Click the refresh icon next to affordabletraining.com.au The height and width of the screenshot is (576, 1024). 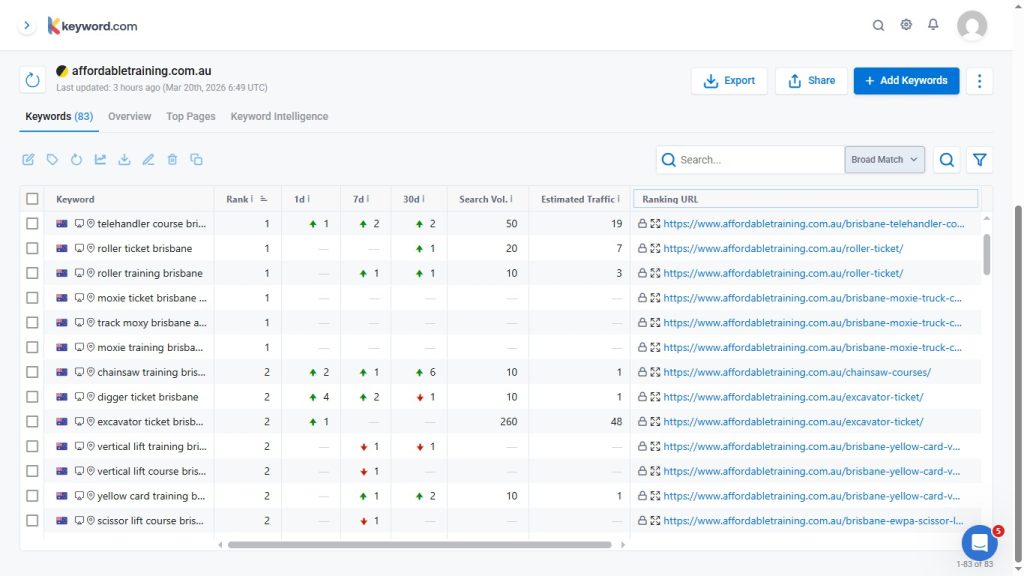pos(31,78)
